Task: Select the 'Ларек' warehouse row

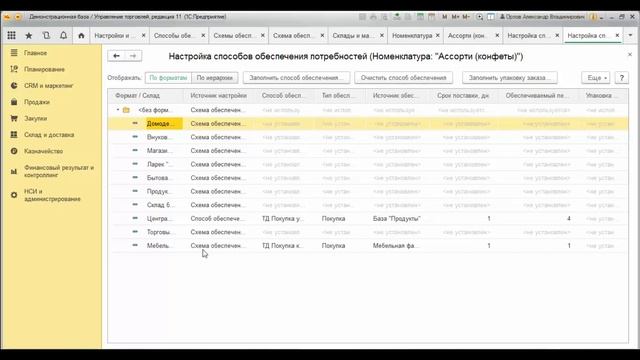Action: (368, 164)
